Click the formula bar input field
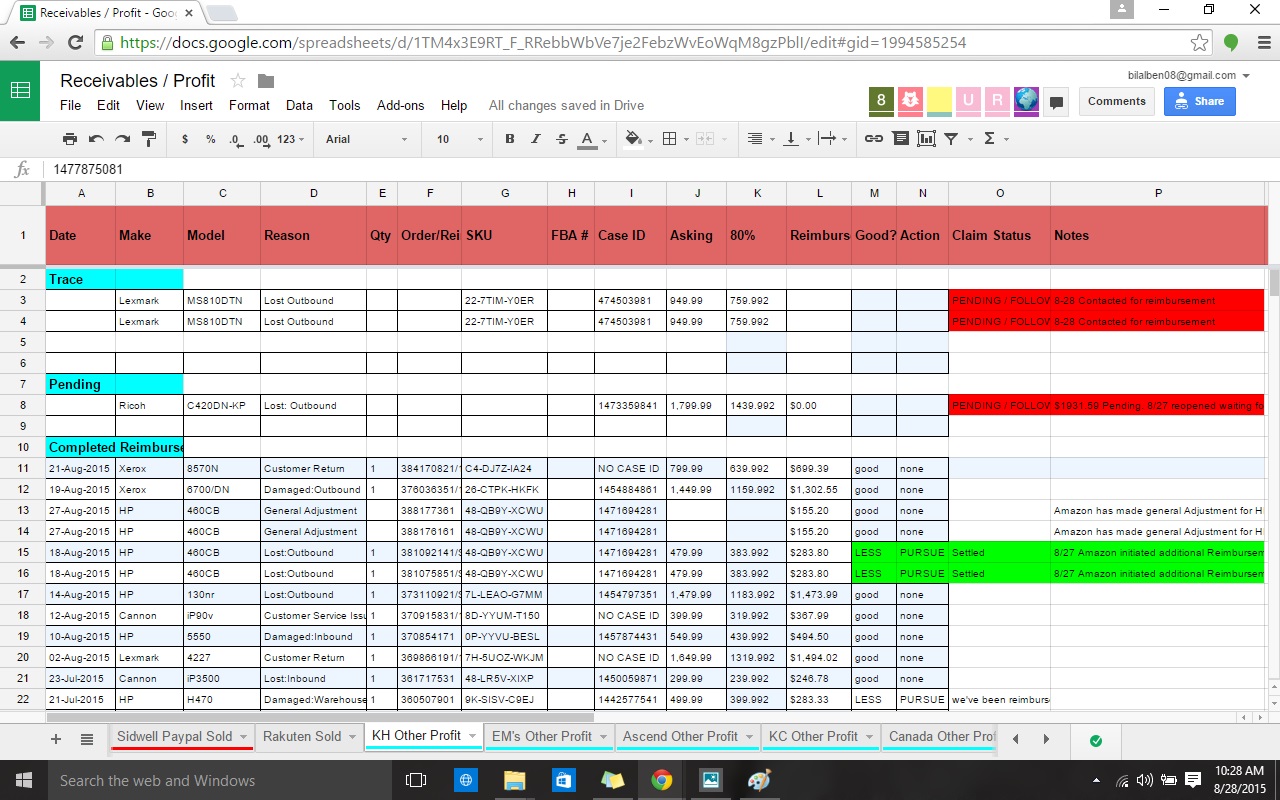This screenshot has width=1280, height=800. point(600,170)
